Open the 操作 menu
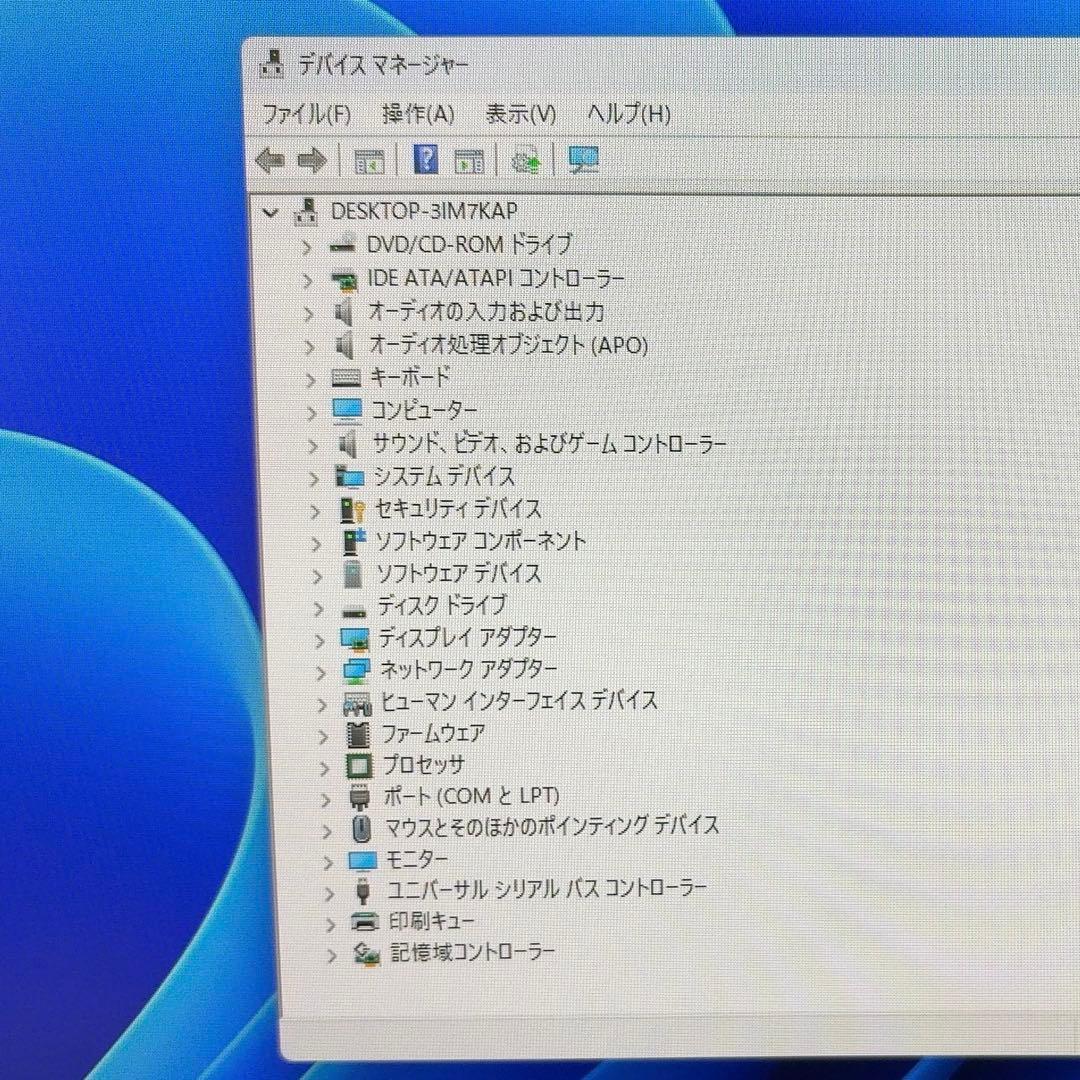 [418, 115]
